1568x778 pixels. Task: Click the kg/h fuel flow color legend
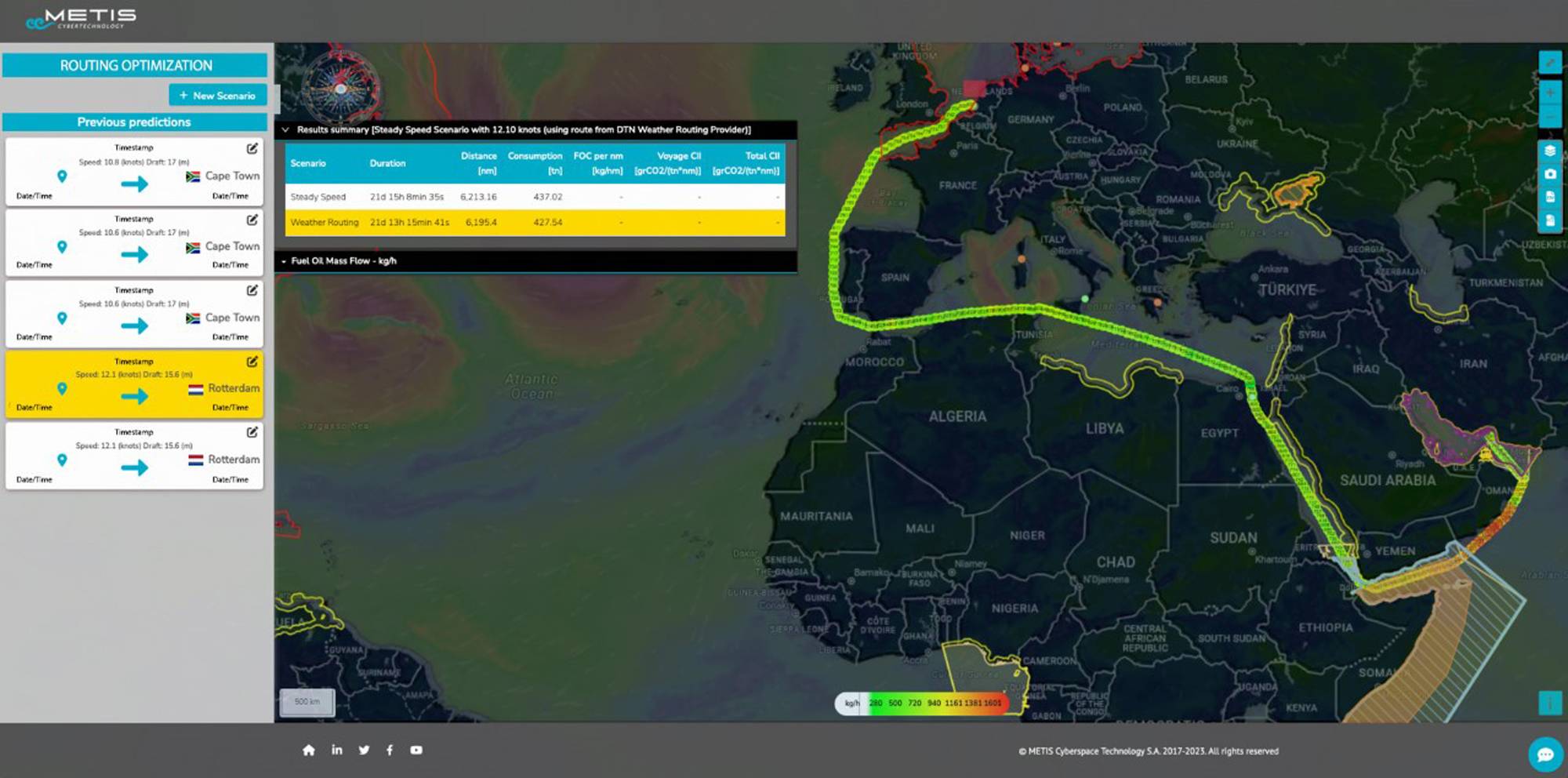click(x=922, y=703)
